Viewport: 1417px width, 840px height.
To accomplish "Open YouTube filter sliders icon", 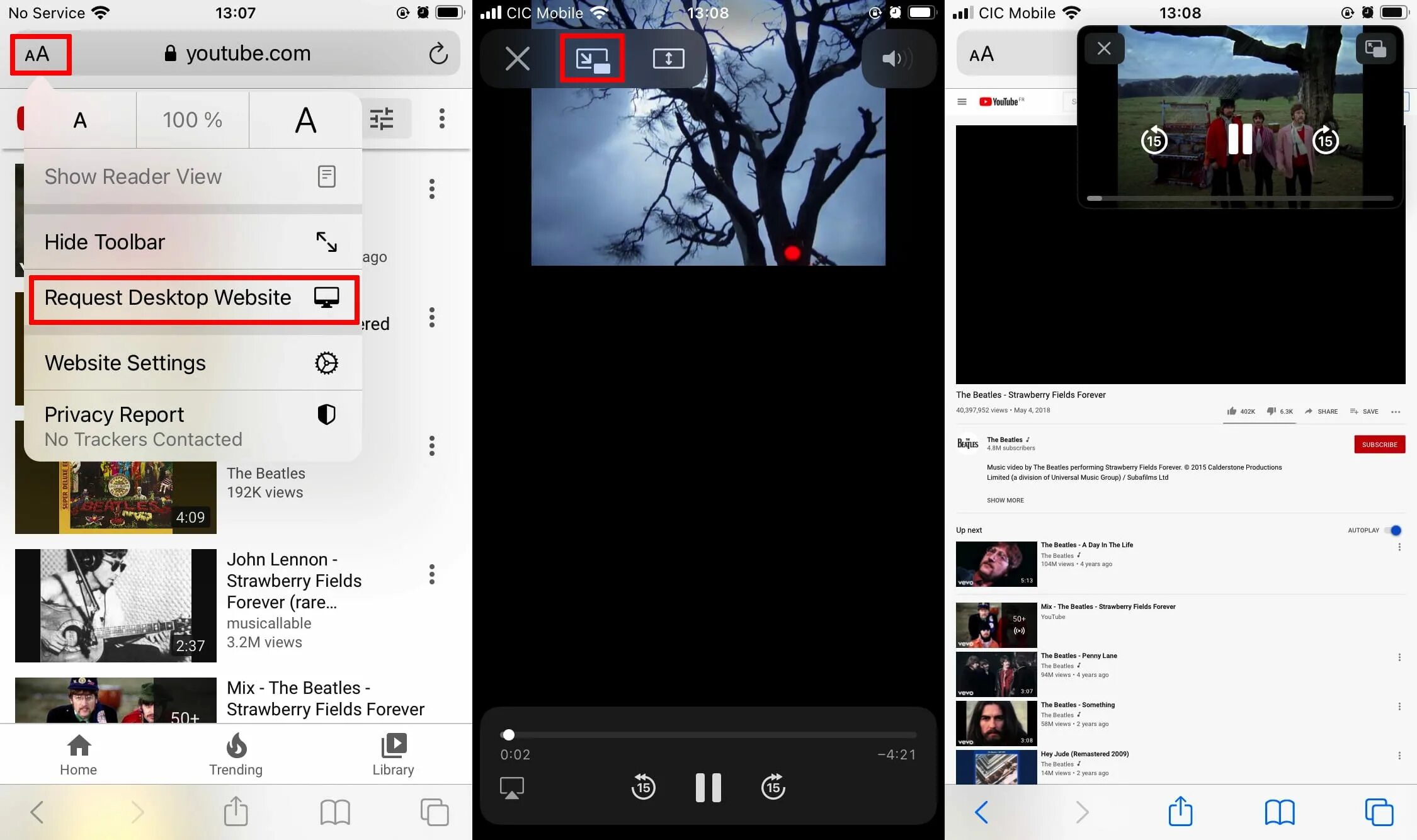I will [382, 118].
